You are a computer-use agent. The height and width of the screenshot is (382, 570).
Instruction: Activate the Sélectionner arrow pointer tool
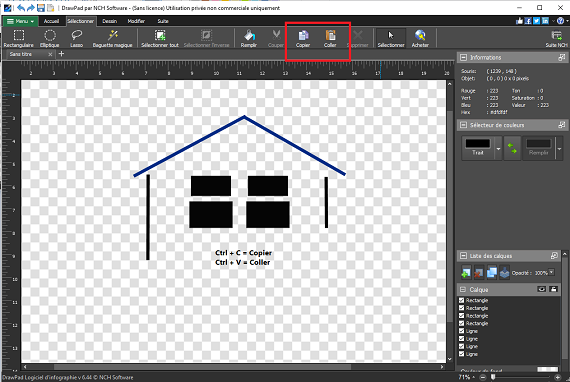391,39
